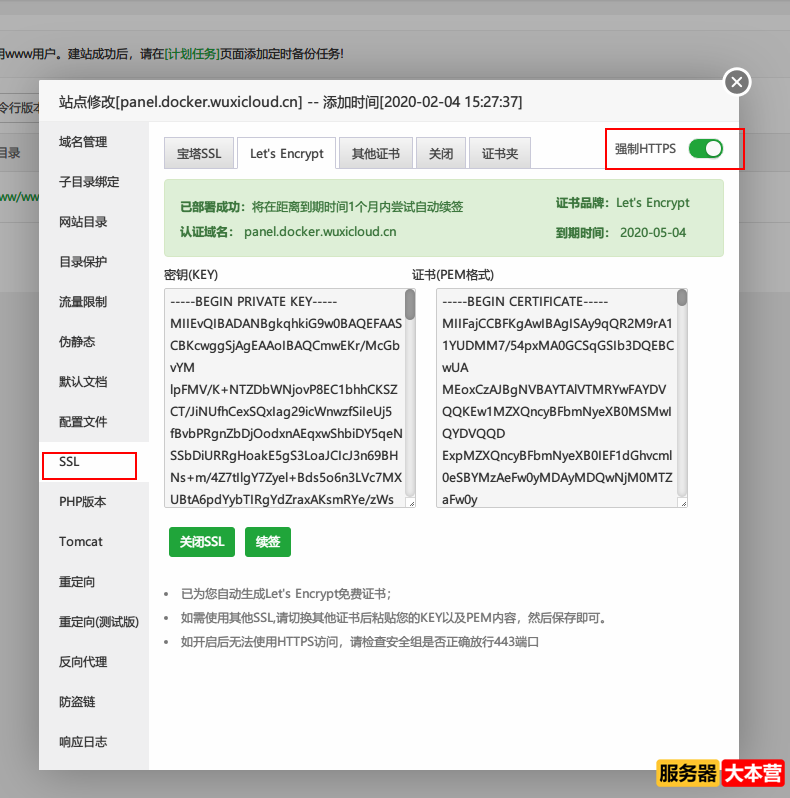Image resolution: width=790 pixels, height=798 pixels.
Task: Switch to the 关闭 tab
Action: [441, 153]
